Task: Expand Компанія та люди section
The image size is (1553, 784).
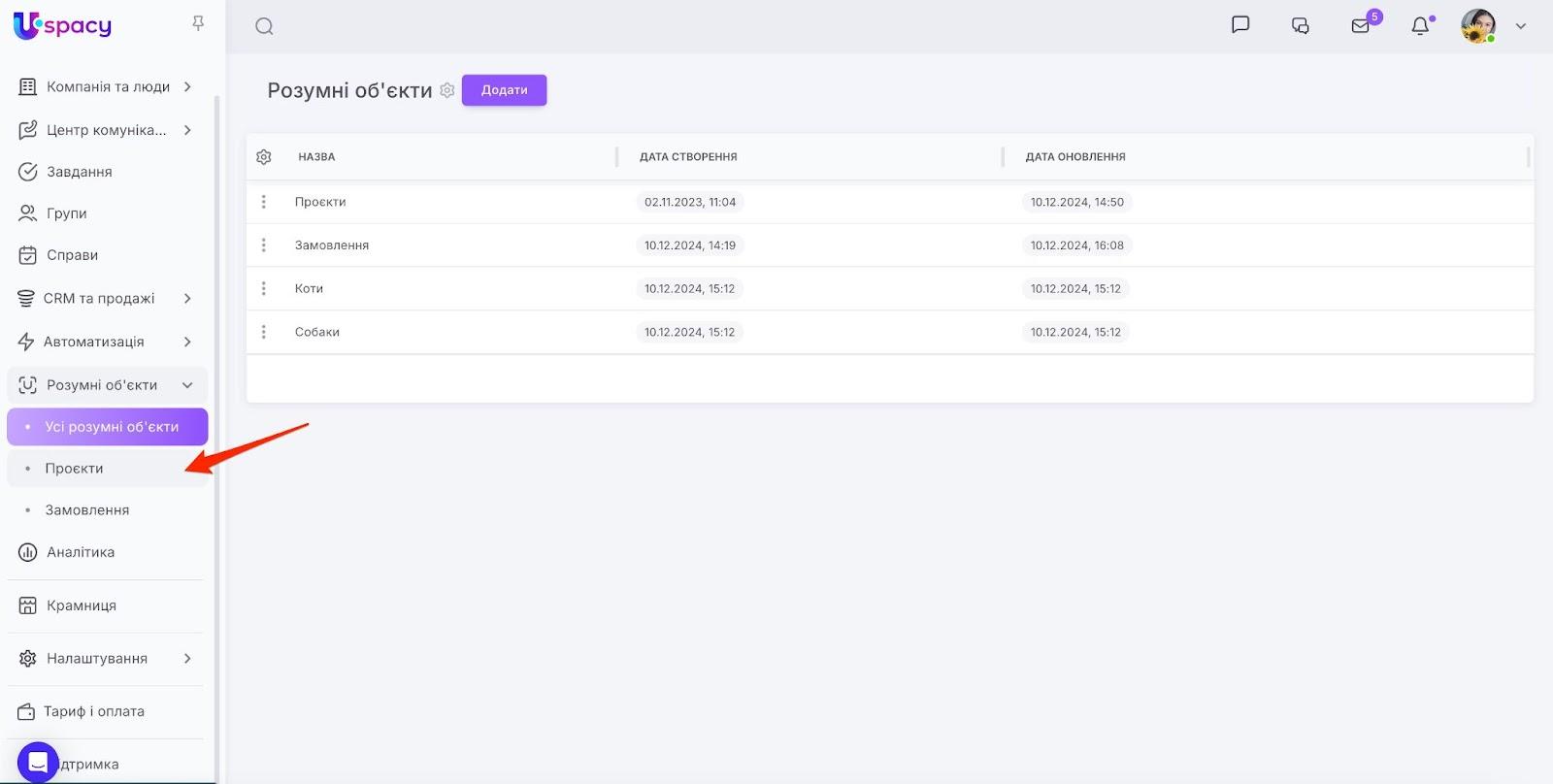Action: pos(187,86)
